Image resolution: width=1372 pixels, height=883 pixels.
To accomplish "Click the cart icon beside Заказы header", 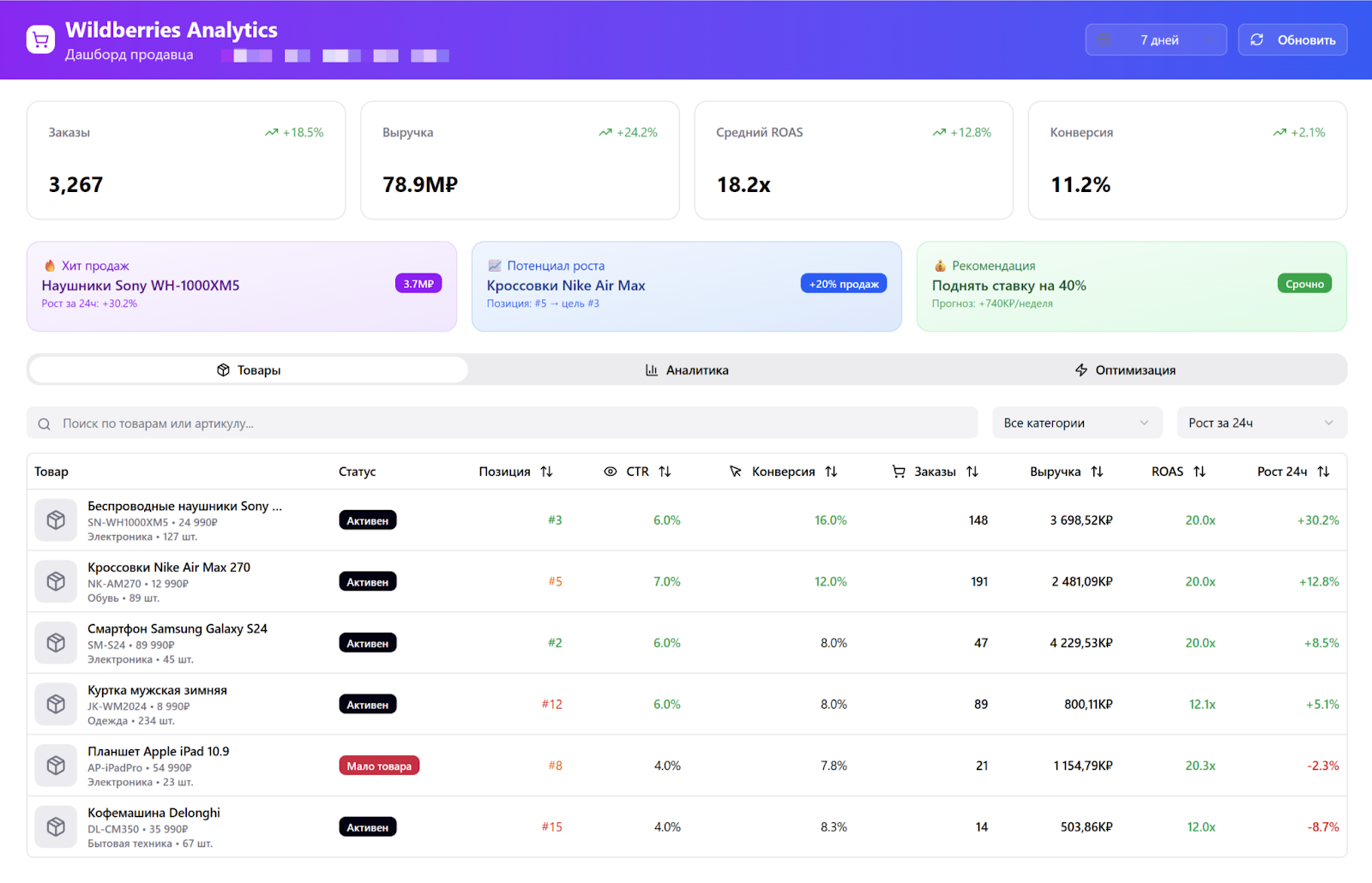I will point(899,472).
